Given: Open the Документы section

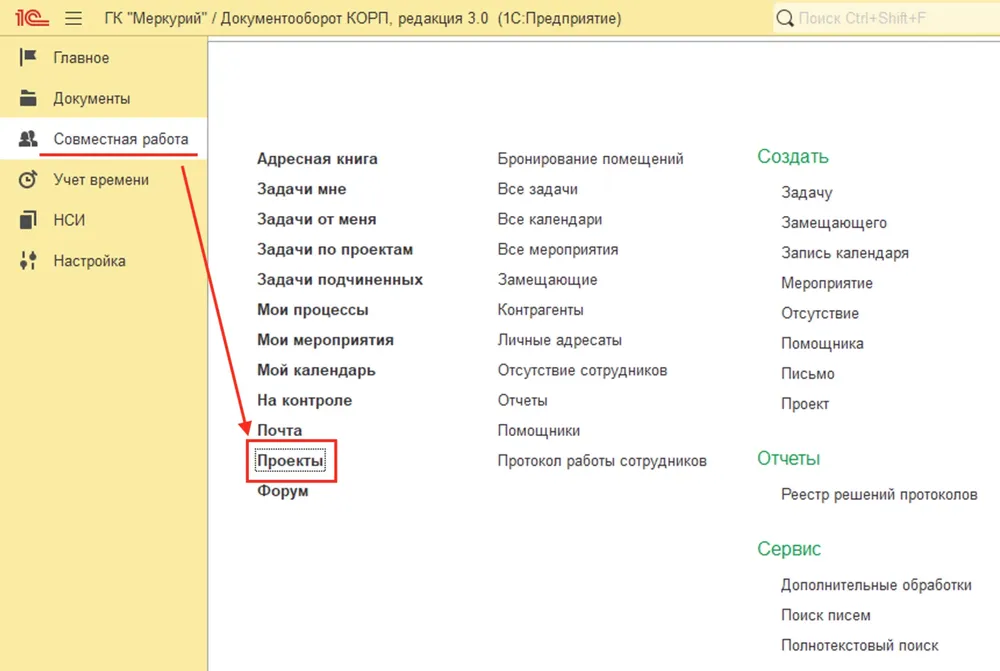Looking at the screenshot, I should pos(92,98).
